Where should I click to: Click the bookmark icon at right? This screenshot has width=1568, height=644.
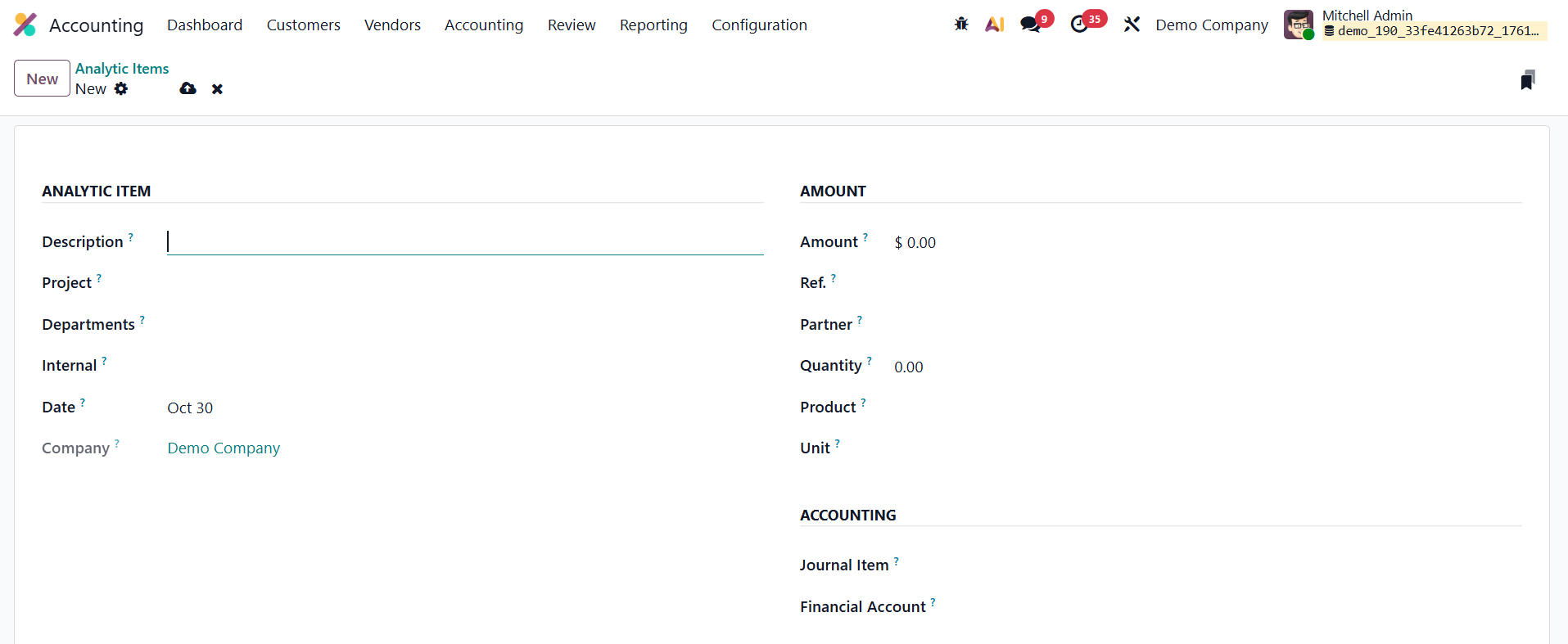click(1527, 80)
